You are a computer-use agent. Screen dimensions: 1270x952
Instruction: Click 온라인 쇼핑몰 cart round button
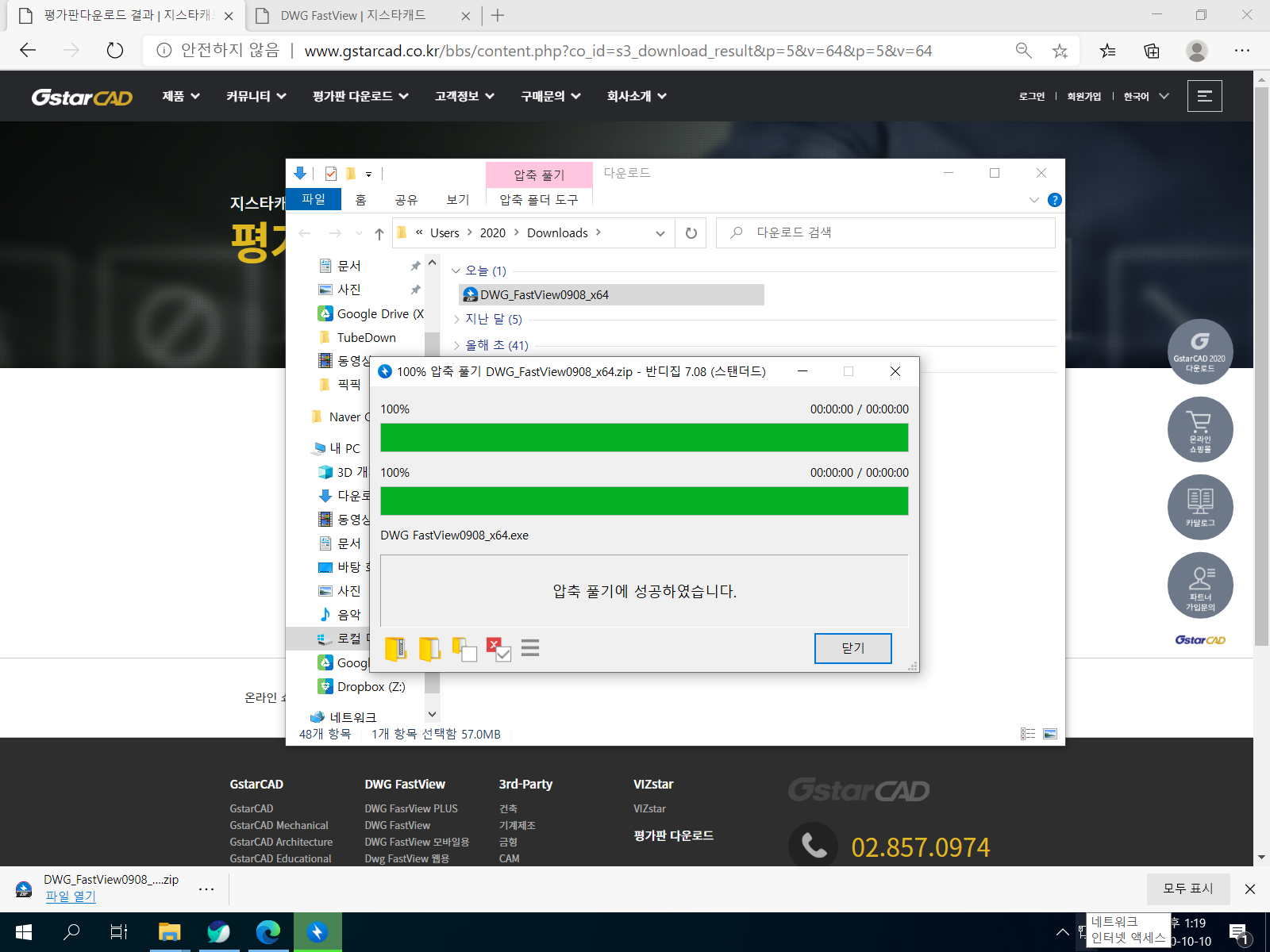point(1200,429)
